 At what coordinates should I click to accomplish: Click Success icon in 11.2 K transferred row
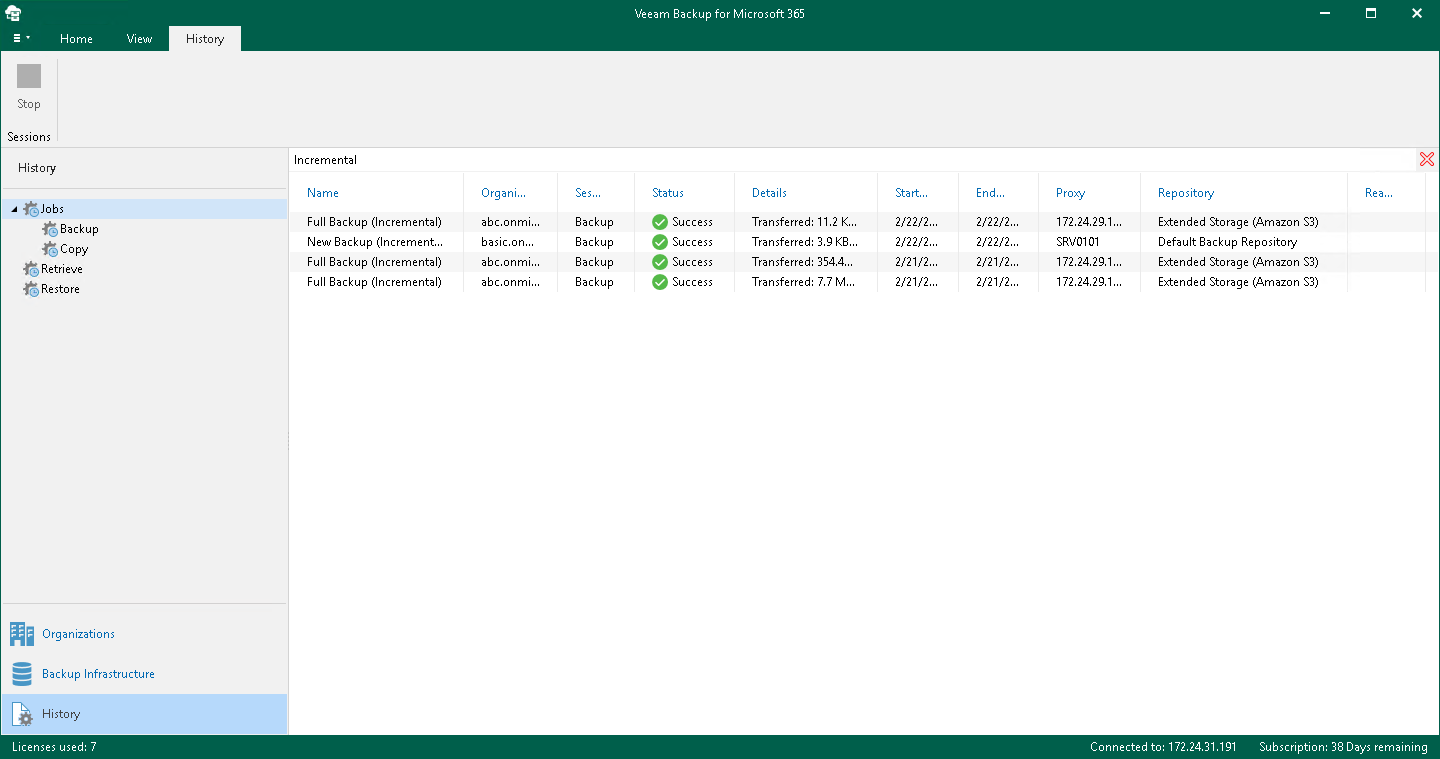pos(660,222)
